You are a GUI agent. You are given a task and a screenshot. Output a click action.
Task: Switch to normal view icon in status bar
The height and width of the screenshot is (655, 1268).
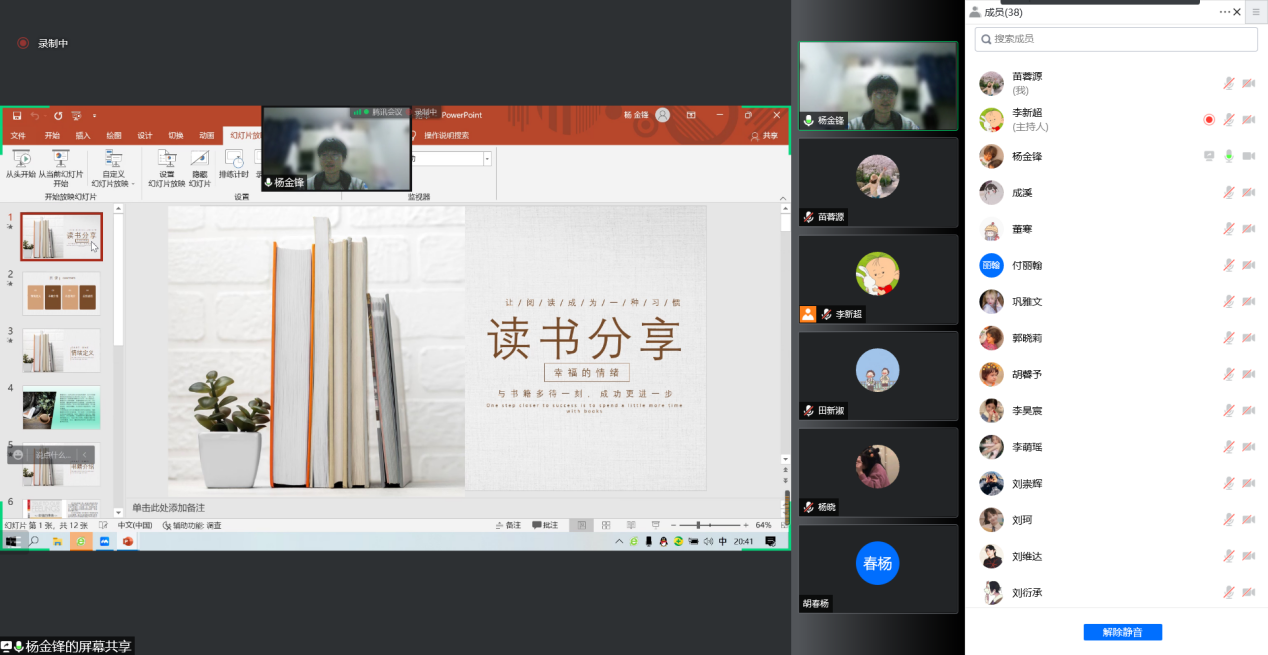click(580, 525)
